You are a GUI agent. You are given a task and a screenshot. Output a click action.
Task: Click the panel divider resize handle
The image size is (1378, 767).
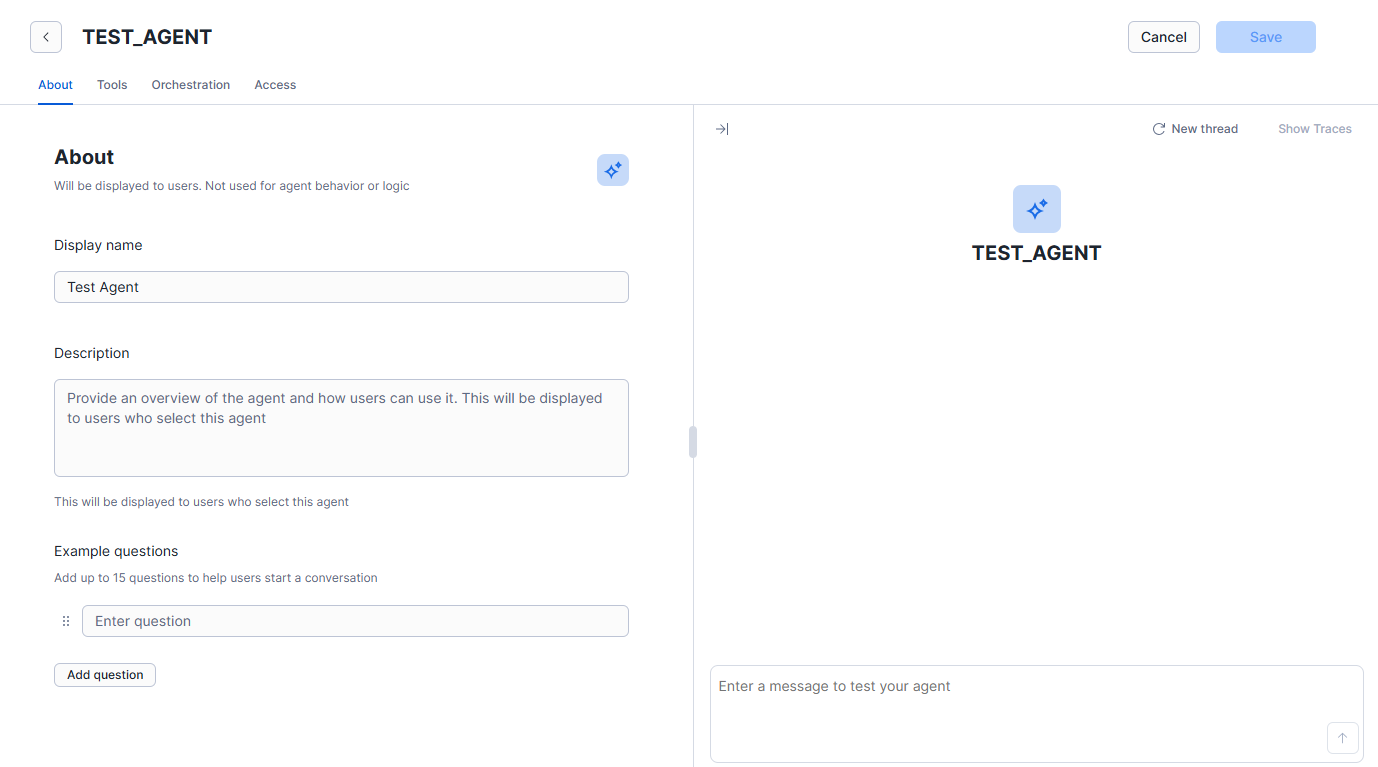click(693, 442)
